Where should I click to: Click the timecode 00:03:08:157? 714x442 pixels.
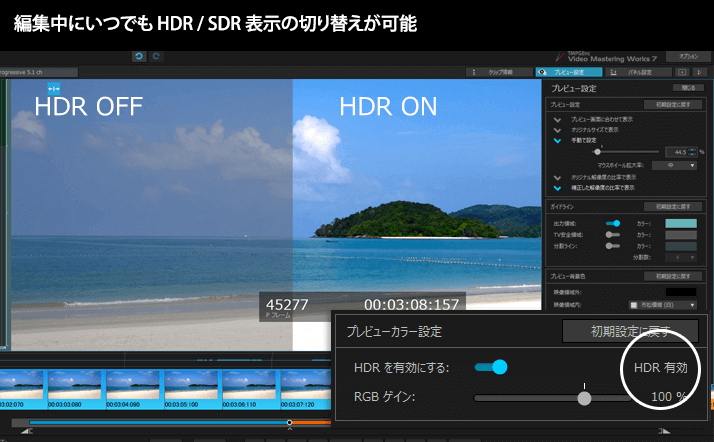[x=412, y=305]
